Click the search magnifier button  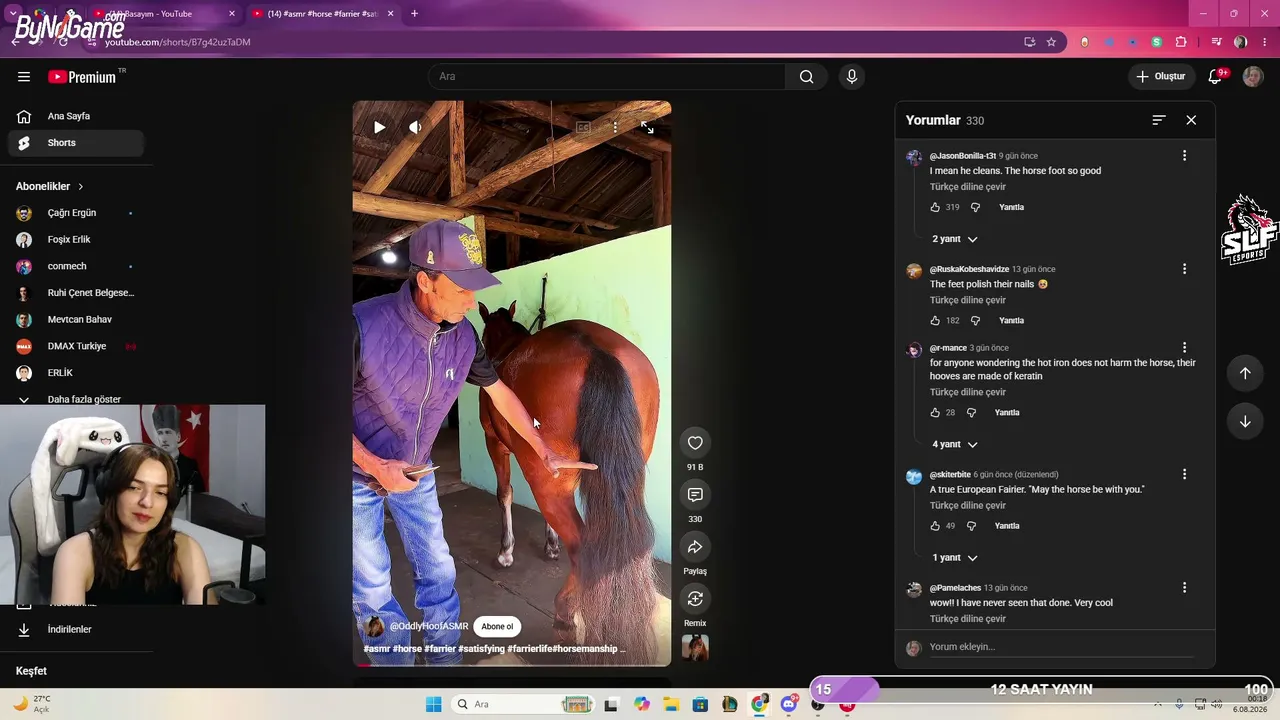click(x=806, y=77)
